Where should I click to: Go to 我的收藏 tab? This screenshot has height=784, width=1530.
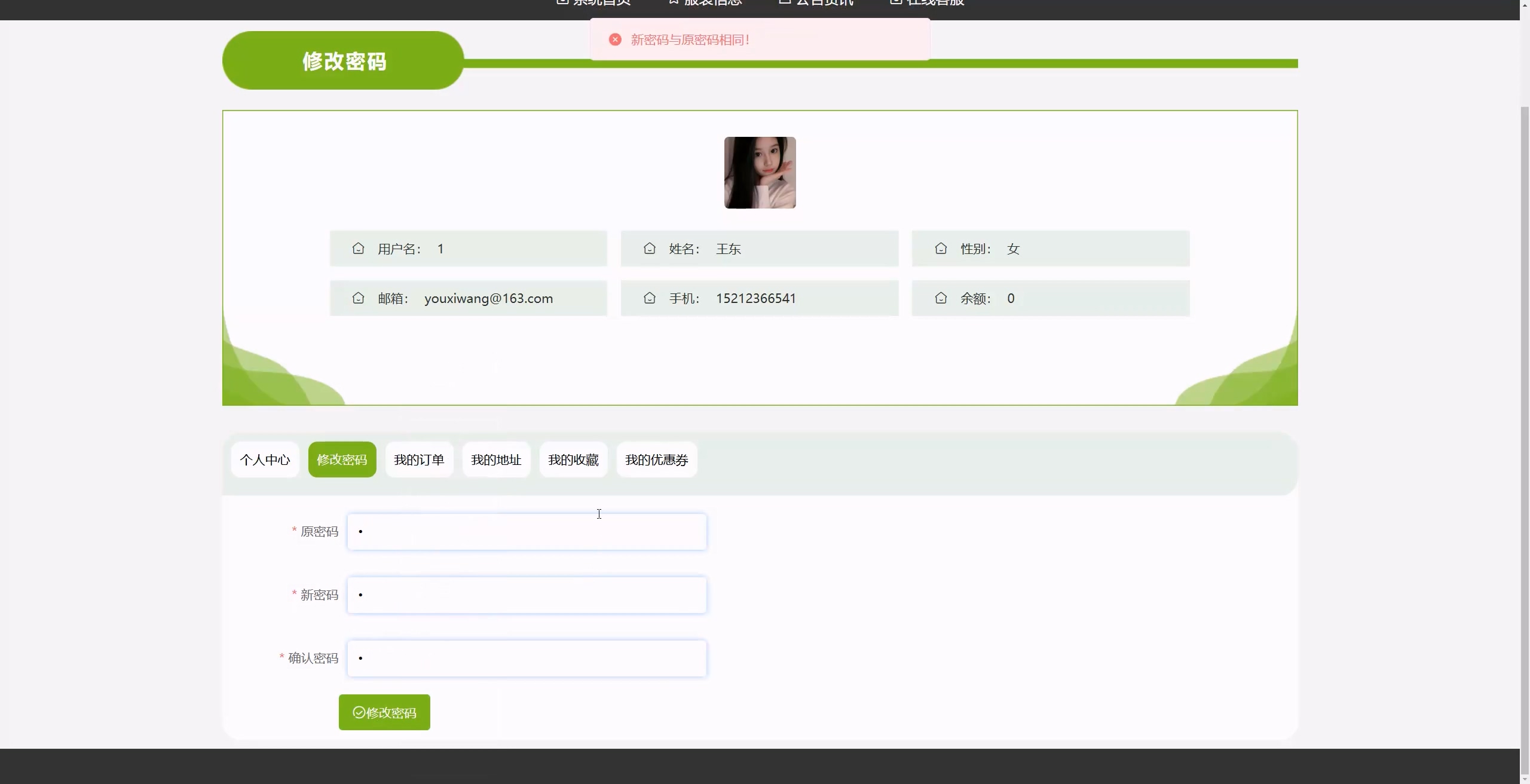[573, 460]
